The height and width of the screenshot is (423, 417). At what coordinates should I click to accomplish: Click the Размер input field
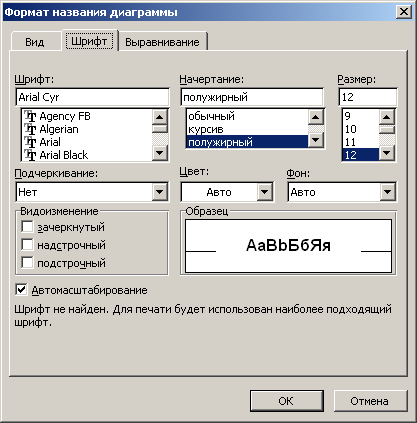pos(368,97)
